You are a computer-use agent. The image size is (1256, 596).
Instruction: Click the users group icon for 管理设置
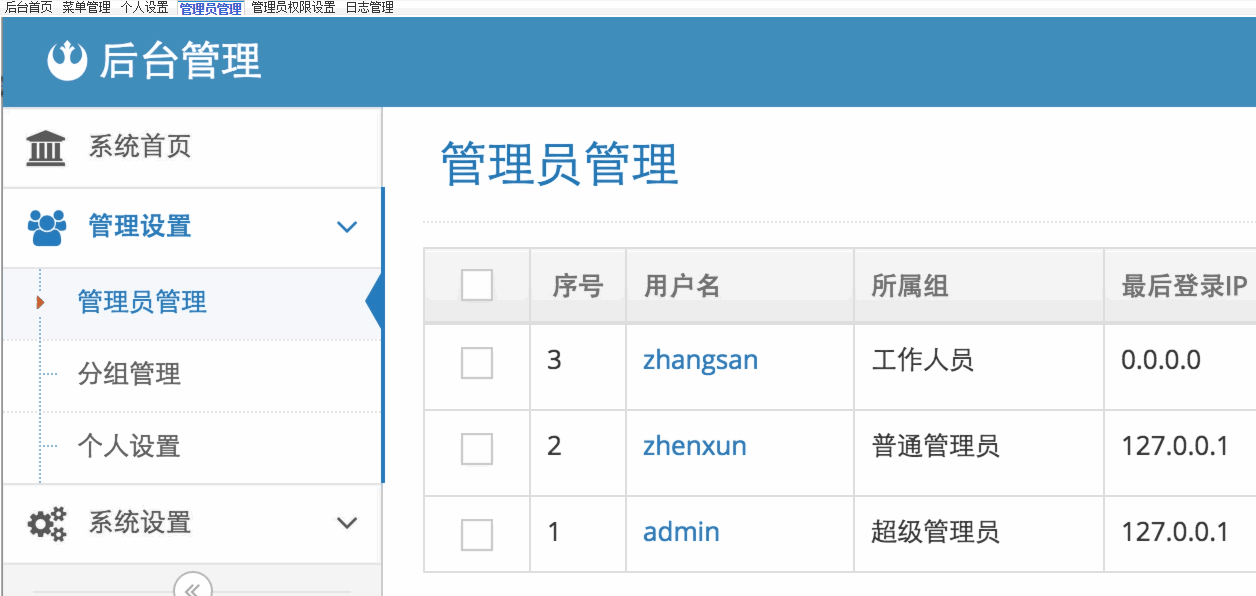[x=47, y=227]
